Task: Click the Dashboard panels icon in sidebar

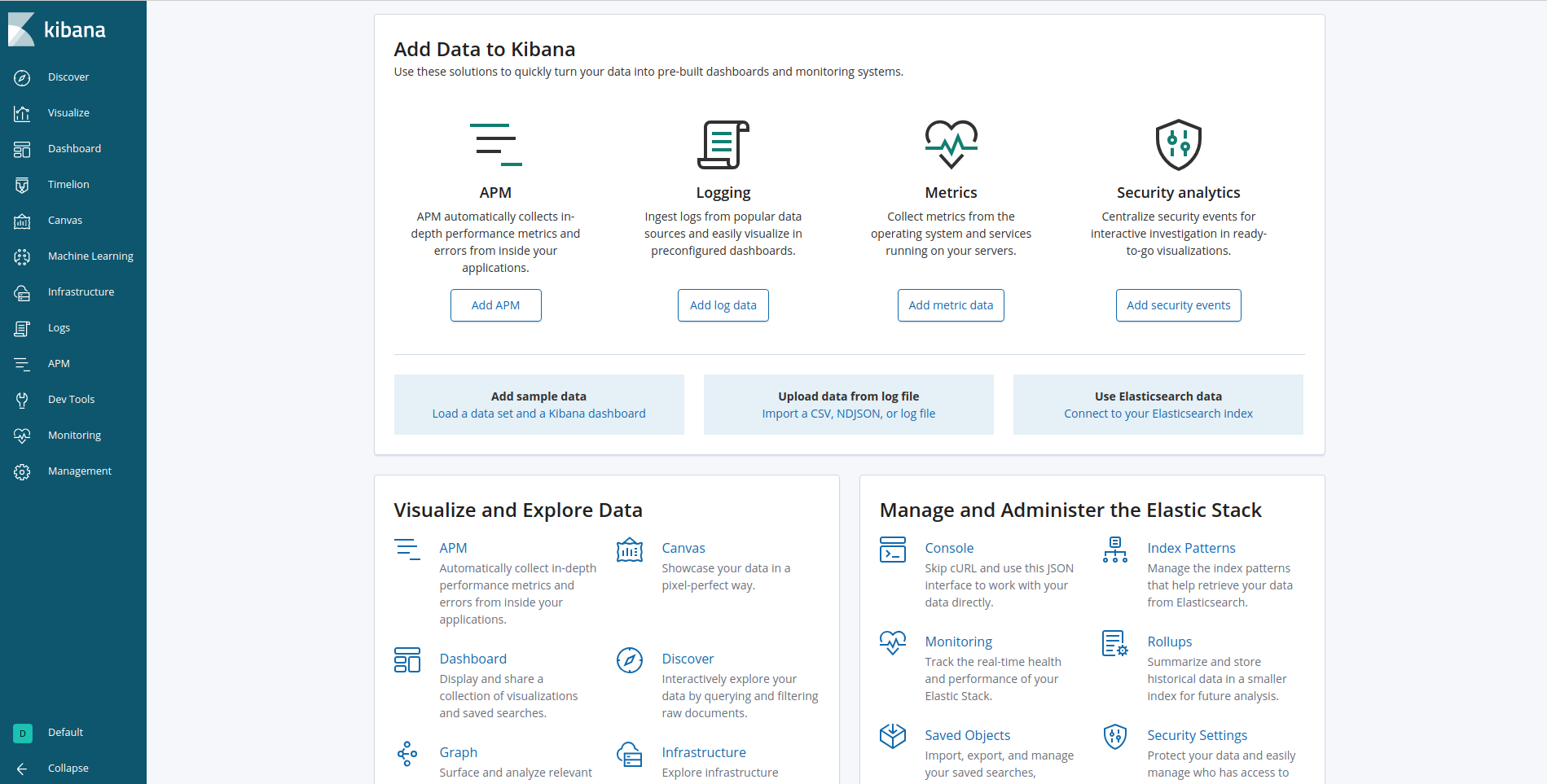Action: [x=22, y=148]
